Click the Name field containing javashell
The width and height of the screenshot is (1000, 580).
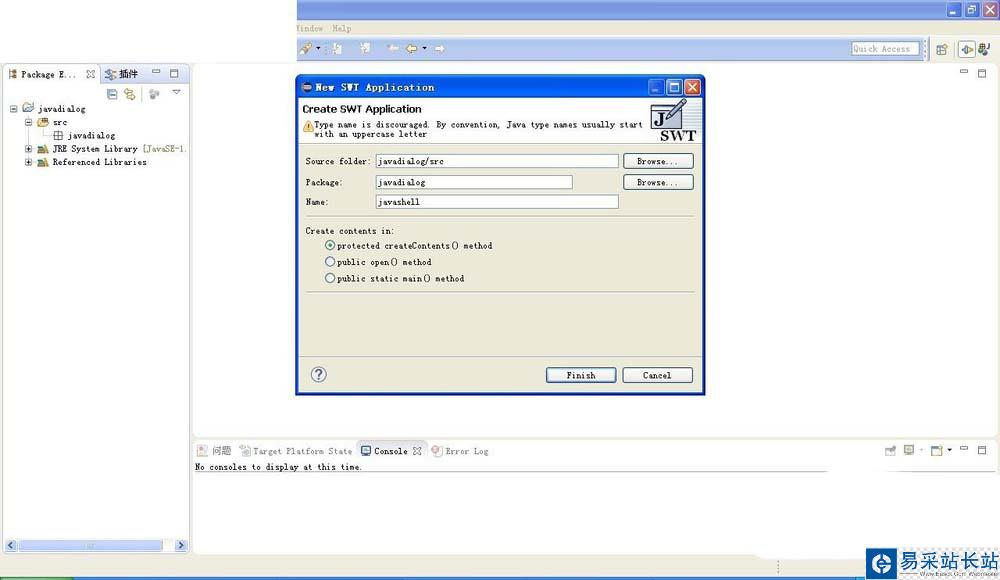click(497, 202)
